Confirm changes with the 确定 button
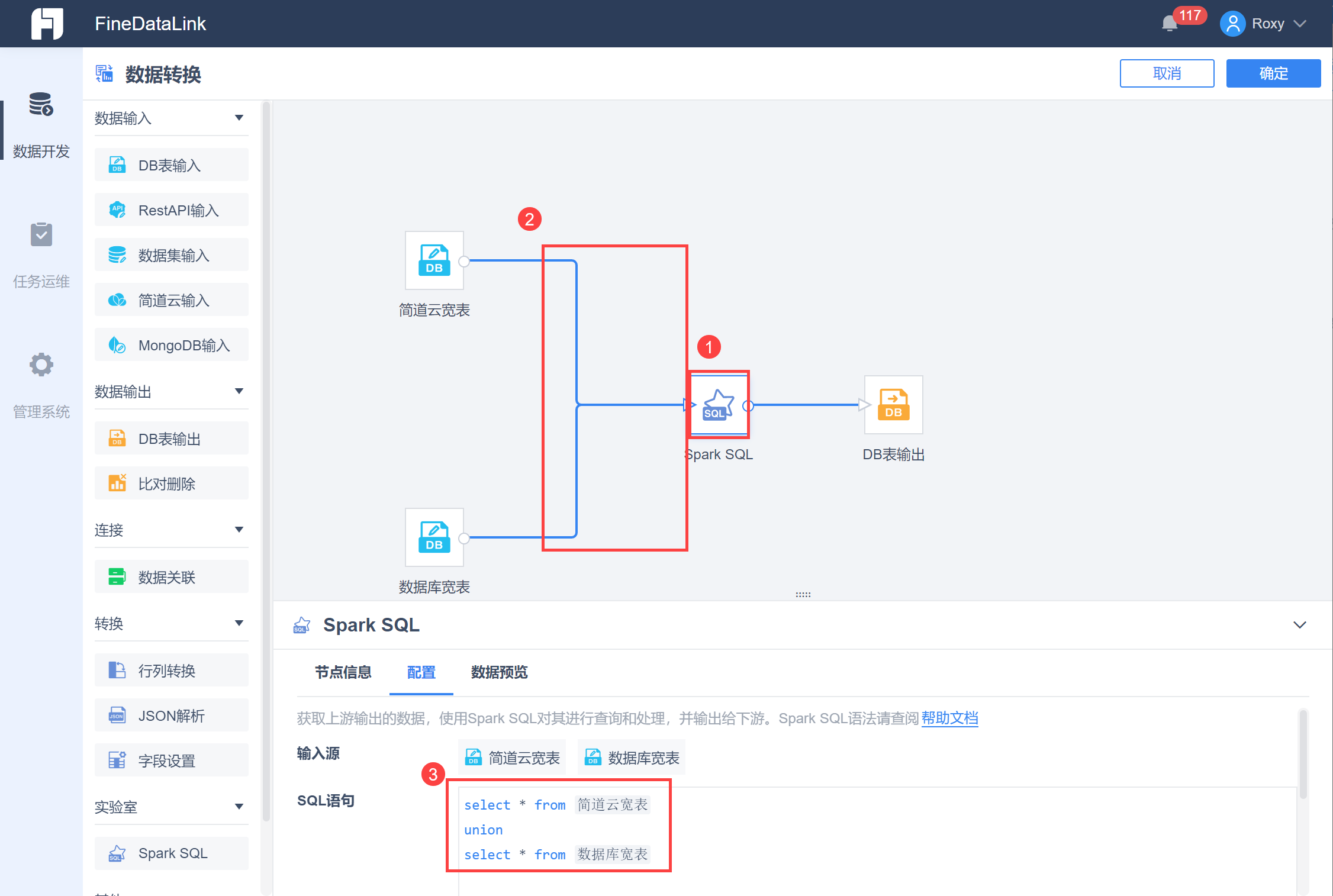This screenshot has width=1333, height=896. [1273, 73]
